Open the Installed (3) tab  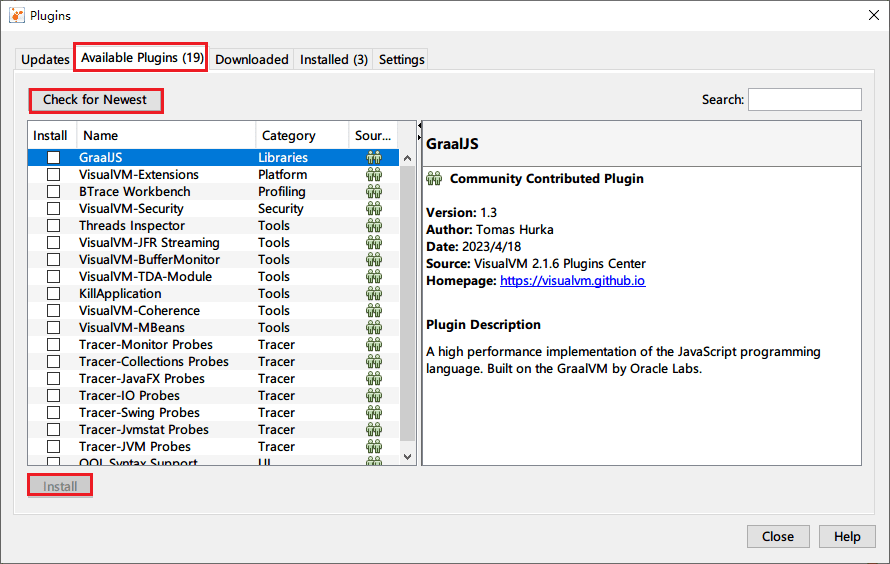(334, 60)
